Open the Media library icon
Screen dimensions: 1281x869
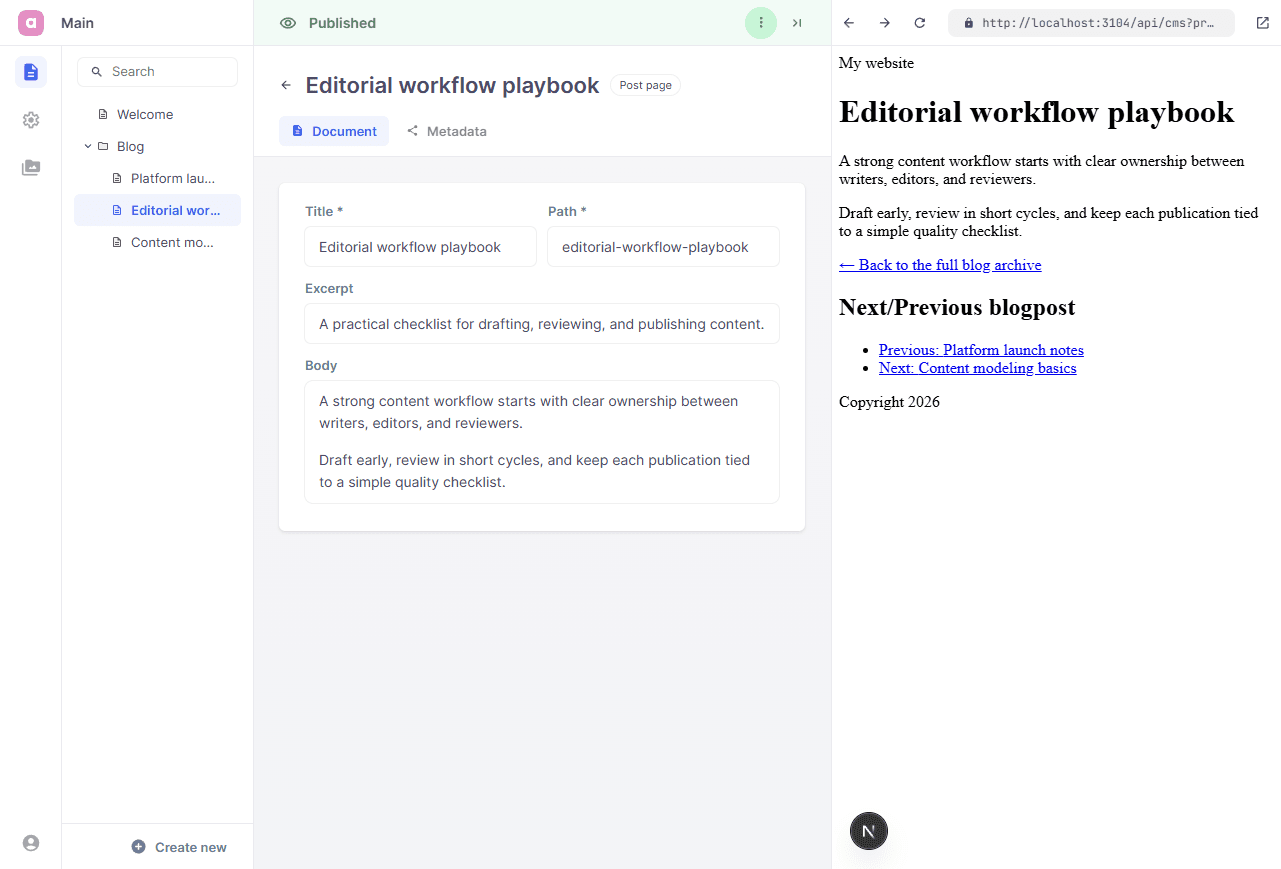click(x=31, y=168)
